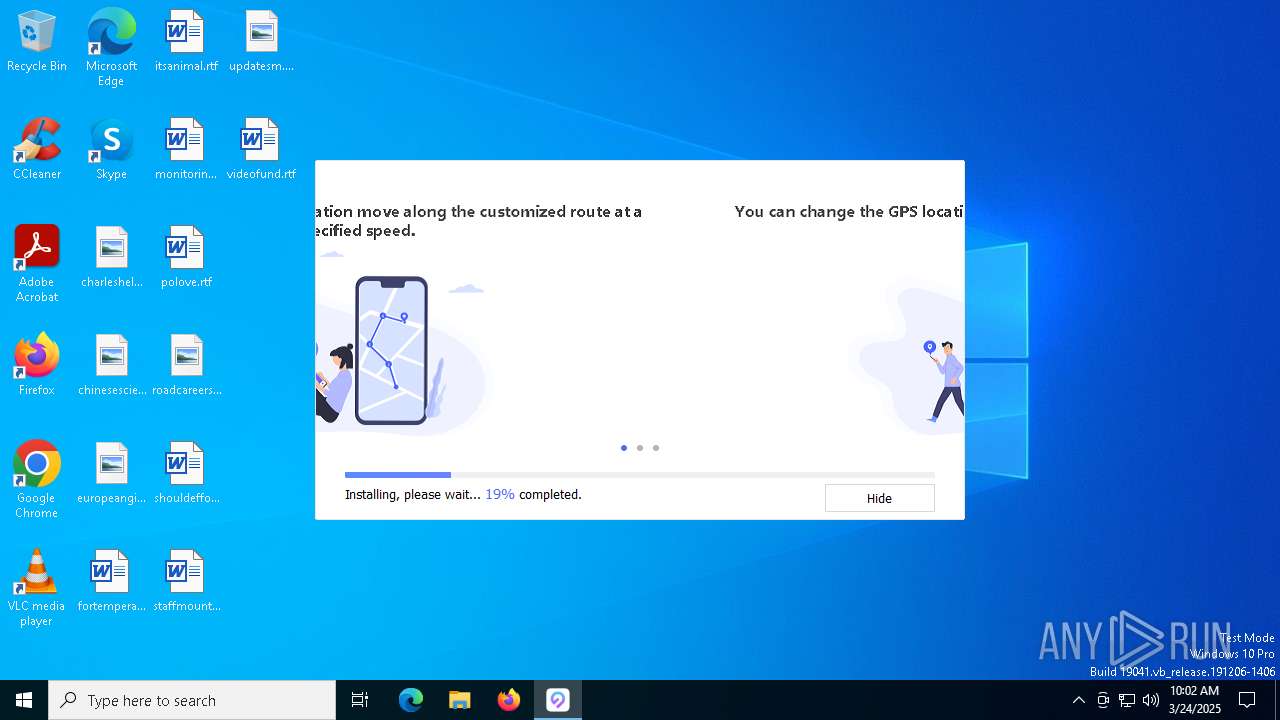The width and height of the screenshot is (1280, 720).
Task: Open Edge from the taskbar
Action: 411,700
